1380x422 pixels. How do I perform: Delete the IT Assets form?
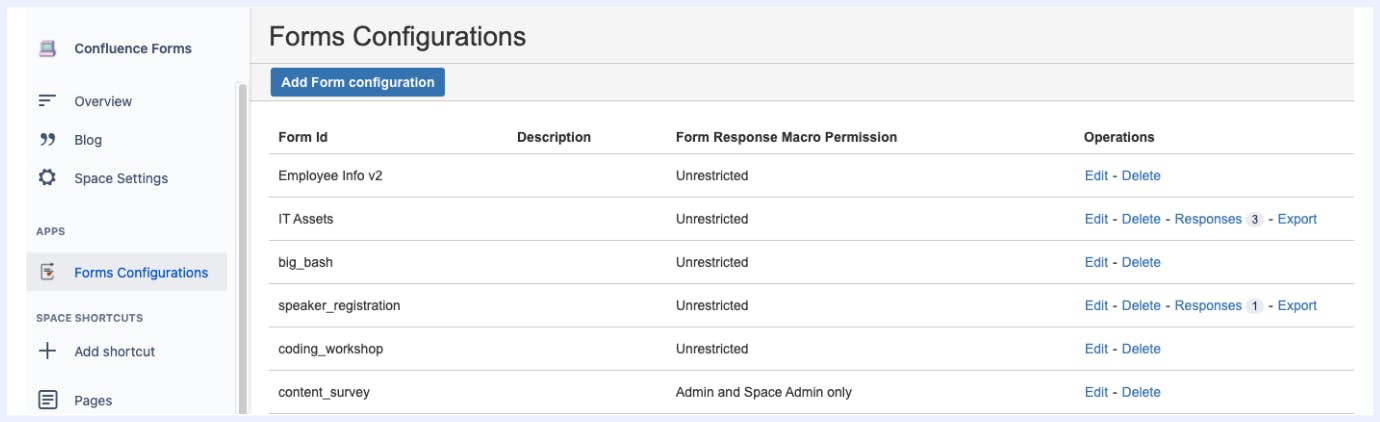(1141, 219)
